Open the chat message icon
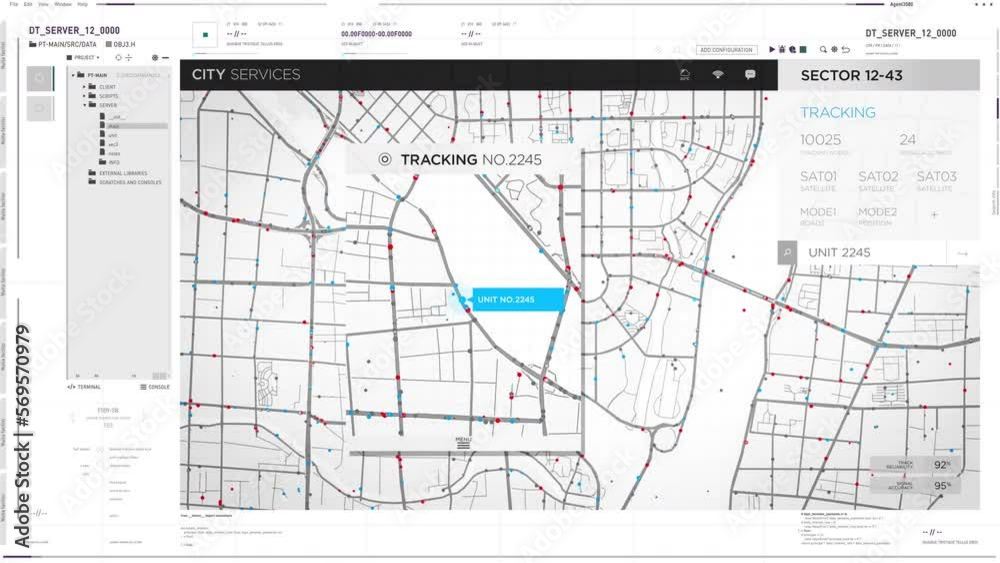 pos(750,75)
